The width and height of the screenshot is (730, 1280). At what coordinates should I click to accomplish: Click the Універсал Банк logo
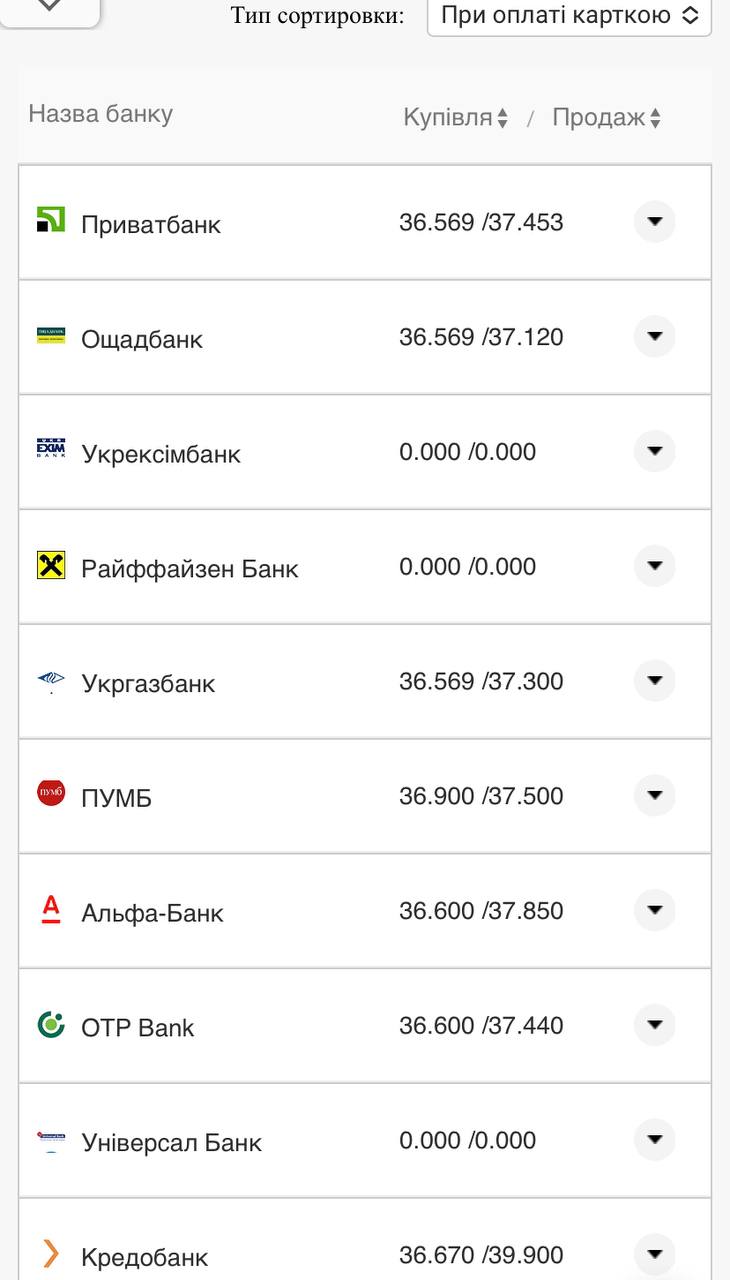pyautogui.click(x=51, y=1139)
